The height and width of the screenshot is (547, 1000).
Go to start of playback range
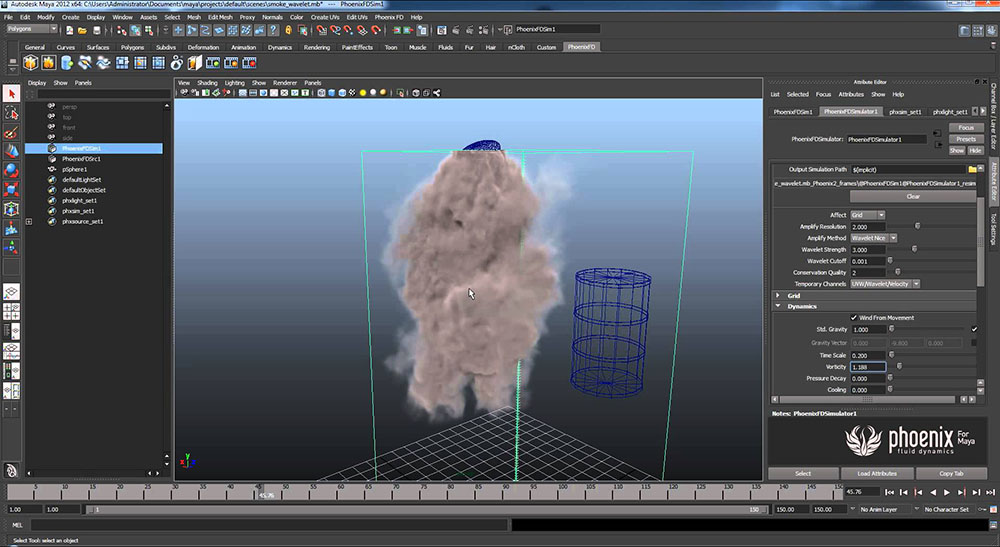pyautogui.click(x=889, y=492)
